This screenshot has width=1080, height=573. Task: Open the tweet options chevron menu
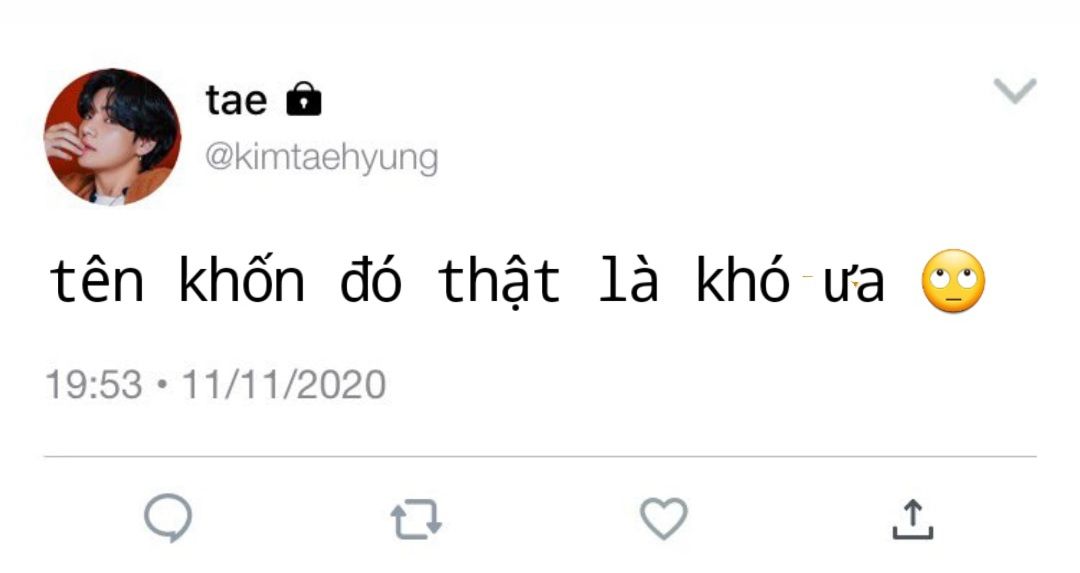[1015, 91]
